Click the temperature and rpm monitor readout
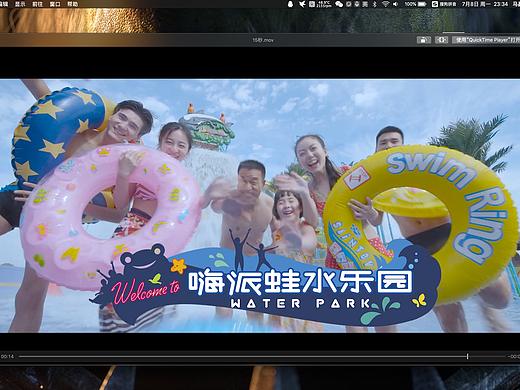Screen dimensions: 520x390 324,4
